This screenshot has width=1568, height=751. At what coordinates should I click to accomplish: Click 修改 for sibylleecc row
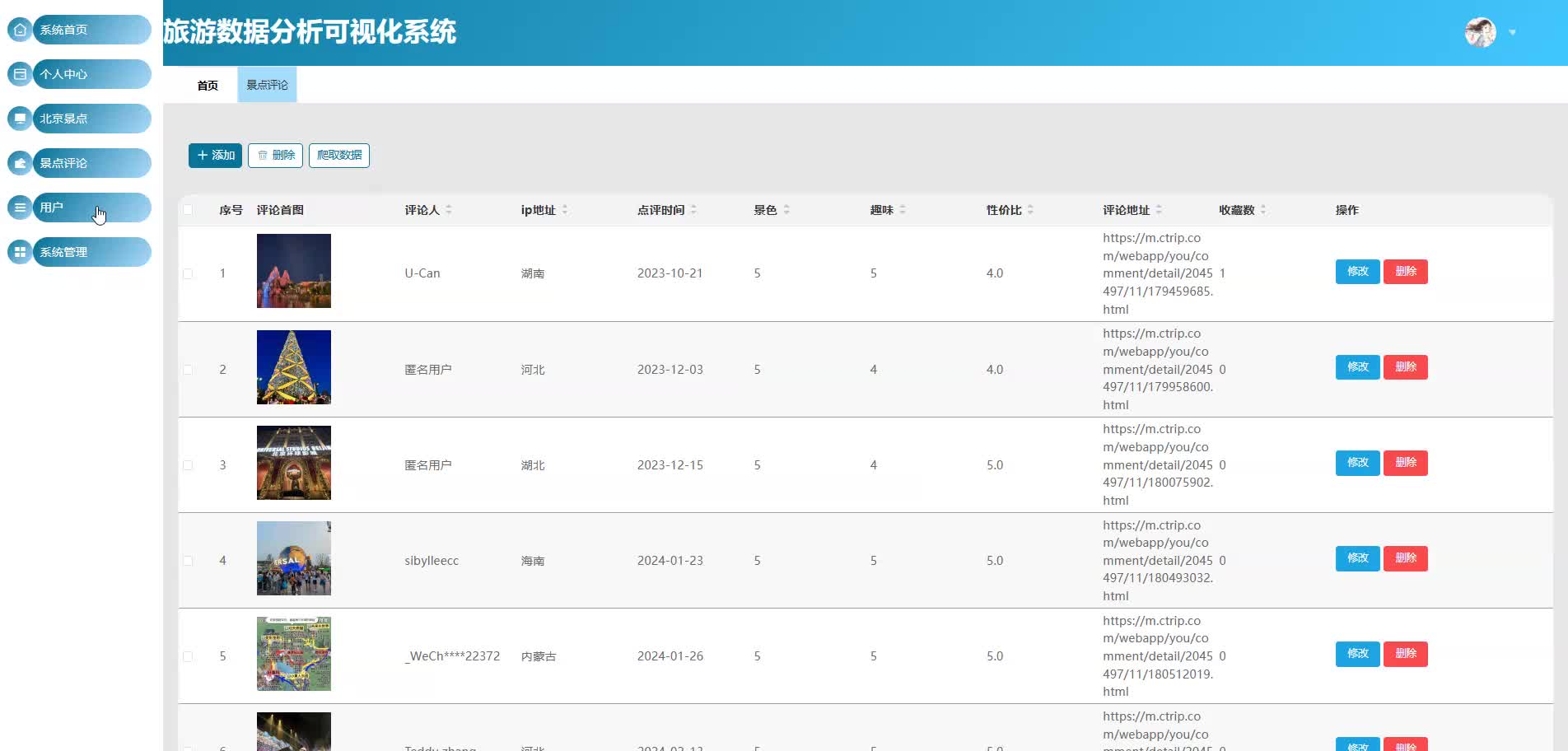point(1357,558)
